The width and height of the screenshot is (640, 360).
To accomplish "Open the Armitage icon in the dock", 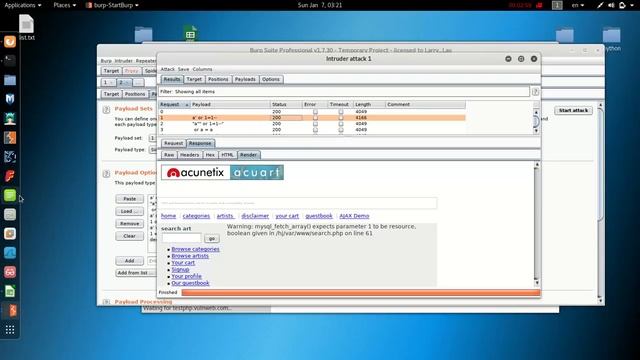I will (10, 118).
